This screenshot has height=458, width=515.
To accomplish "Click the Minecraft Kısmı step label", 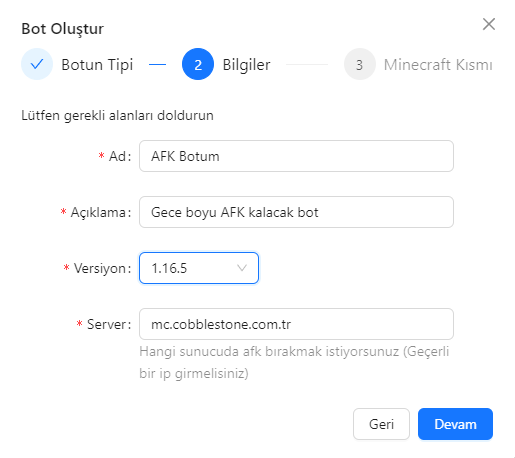I will point(438,65).
